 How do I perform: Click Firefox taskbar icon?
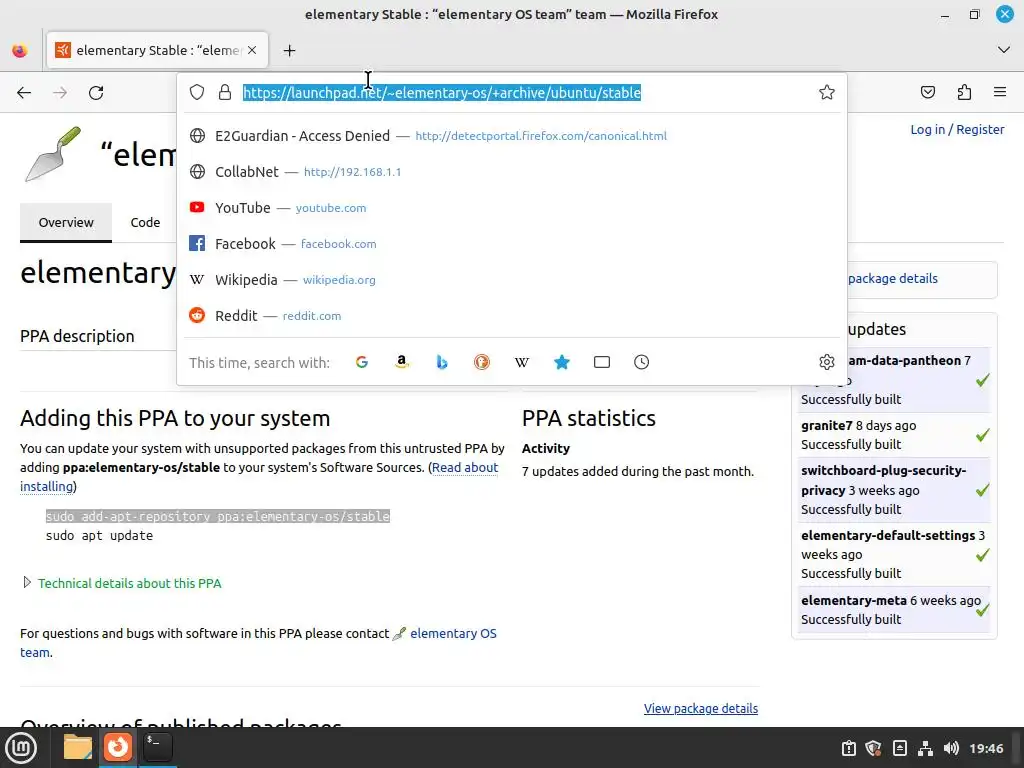tap(118, 747)
